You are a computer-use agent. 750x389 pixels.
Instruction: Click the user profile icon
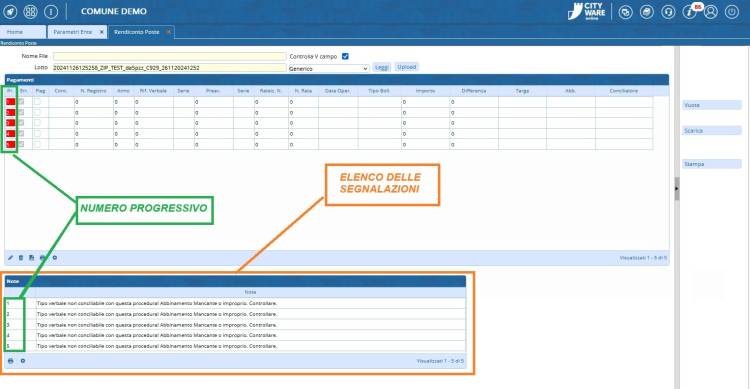pos(711,11)
